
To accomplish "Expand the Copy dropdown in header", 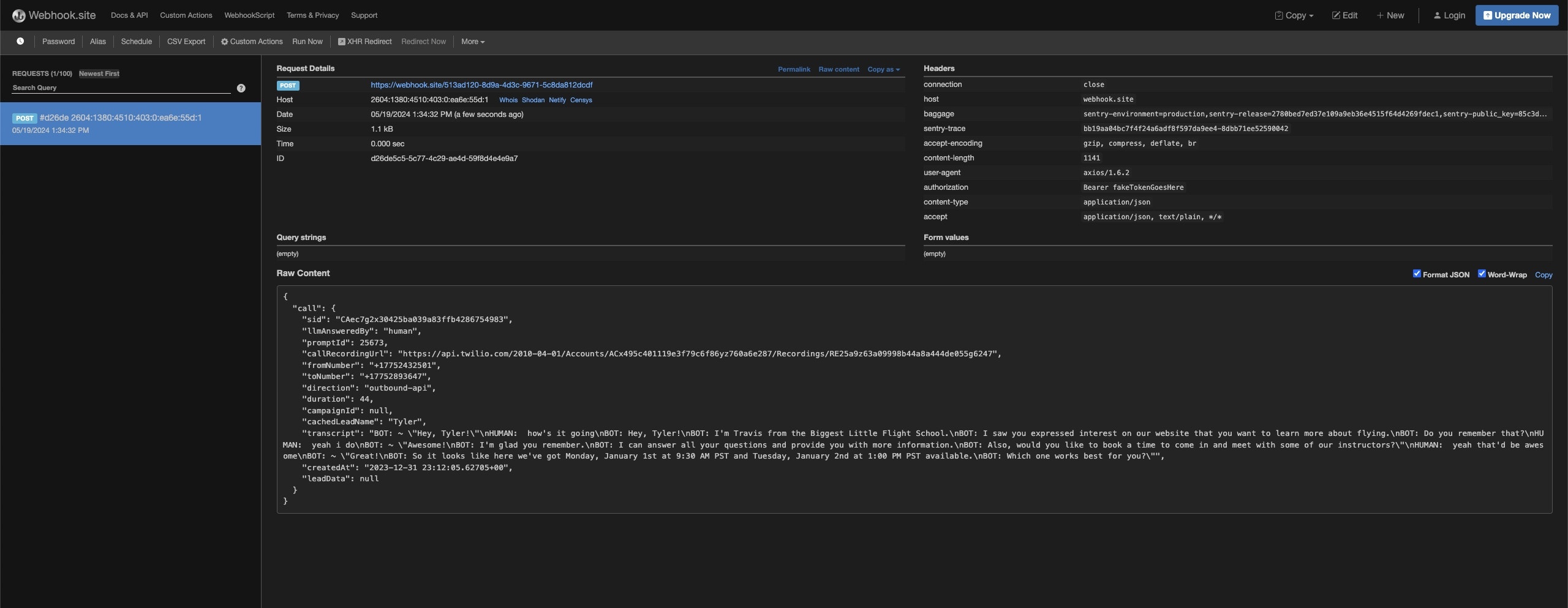I will 1294,15.
